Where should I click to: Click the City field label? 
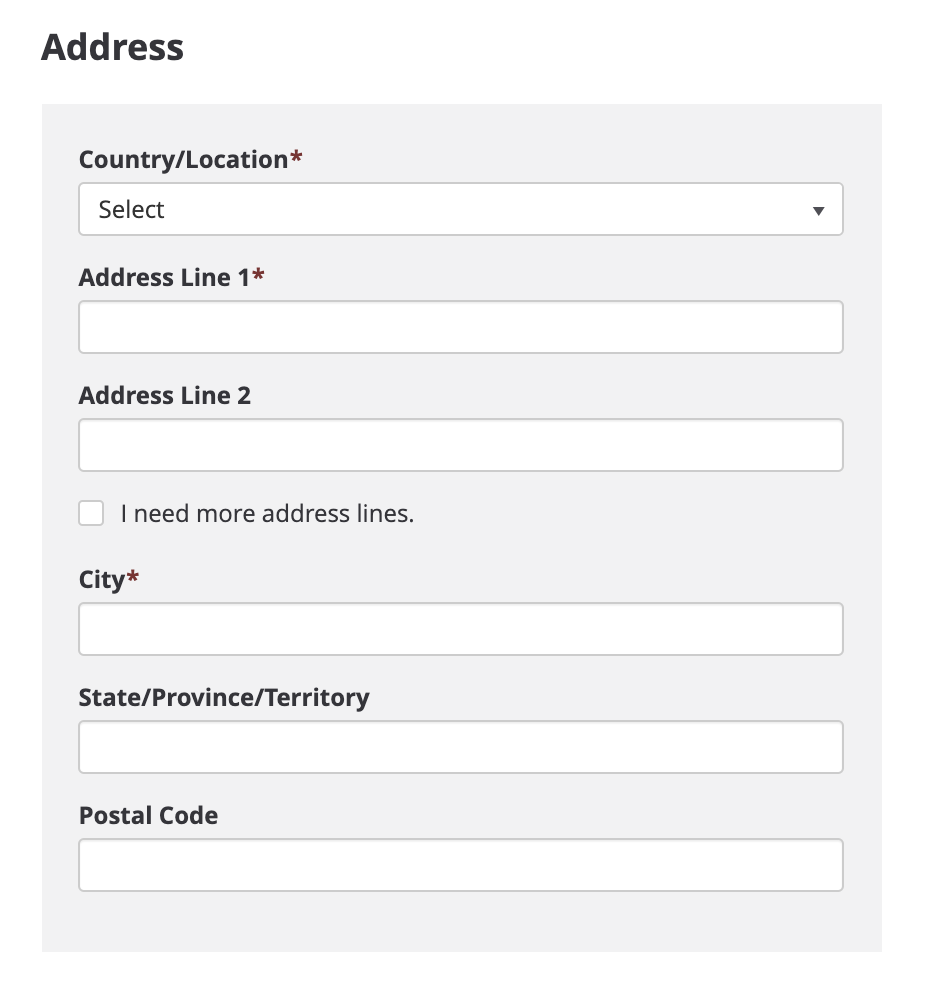[x=102, y=580]
